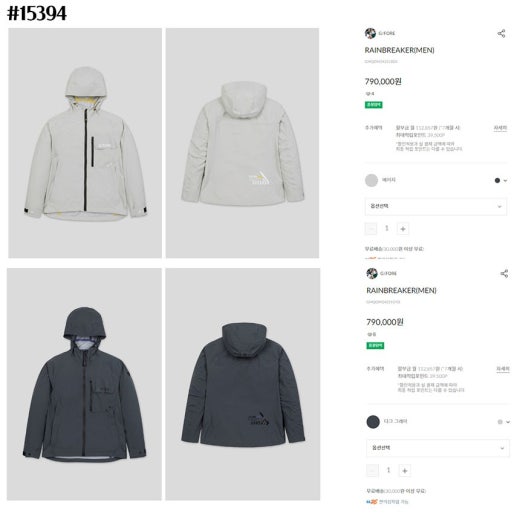Open details link in top listing benefits section
The height and width of the screenshot is (528, 520).
pyautogui.click(x=500, y=128)
